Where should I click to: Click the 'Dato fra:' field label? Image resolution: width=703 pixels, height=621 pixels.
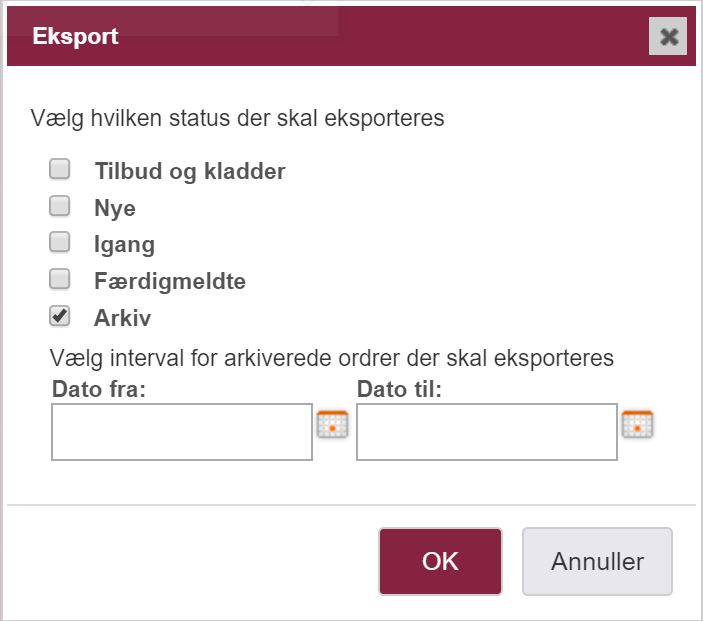[x=99, y=389]
